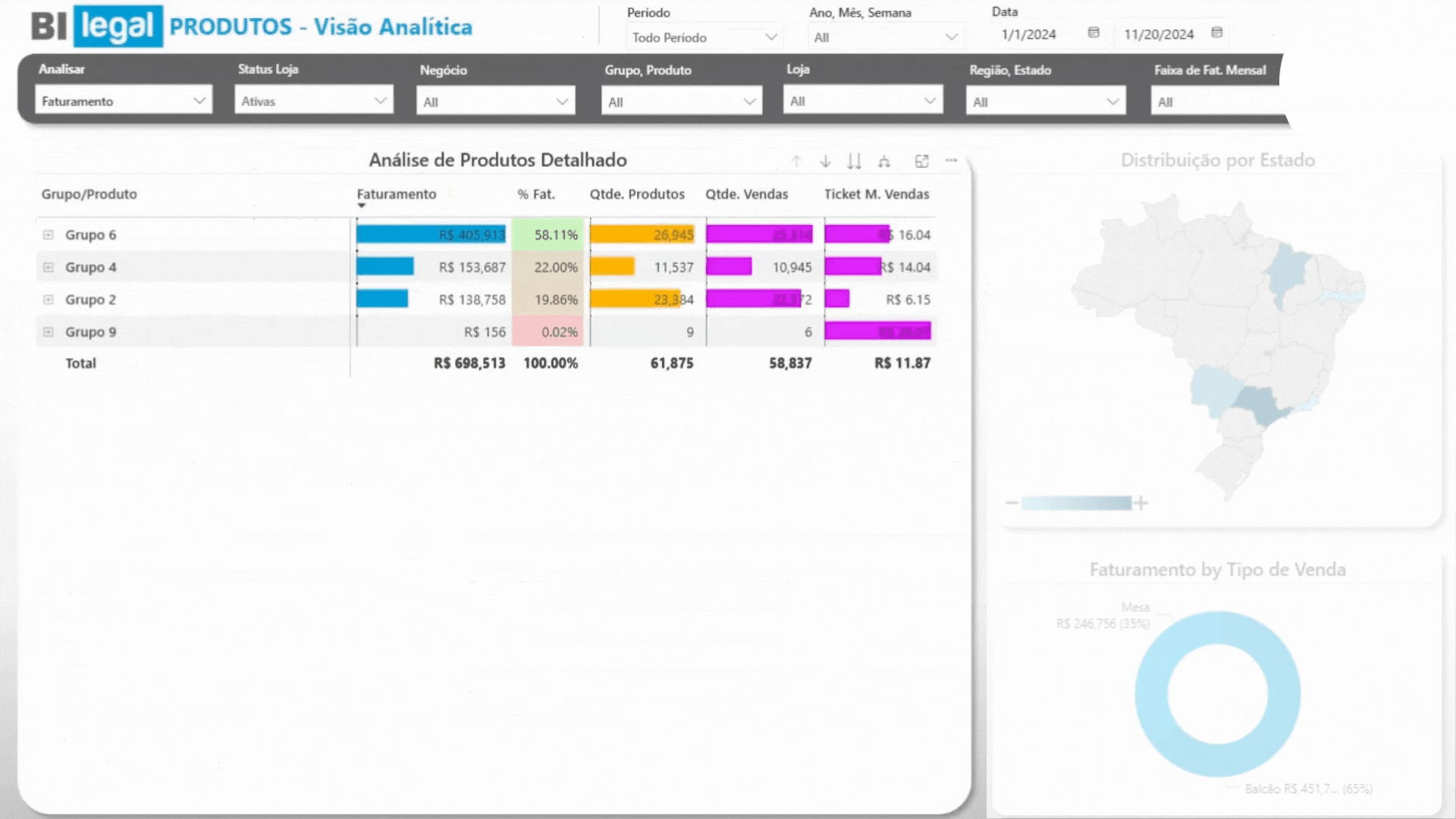Expand the Grupo 6 row
1456x819 pixels.
click(x=49, y=235)
